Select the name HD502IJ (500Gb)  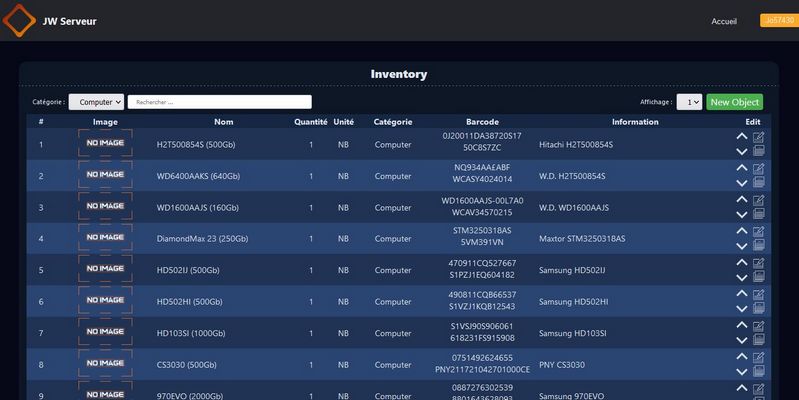coord(188,271)
